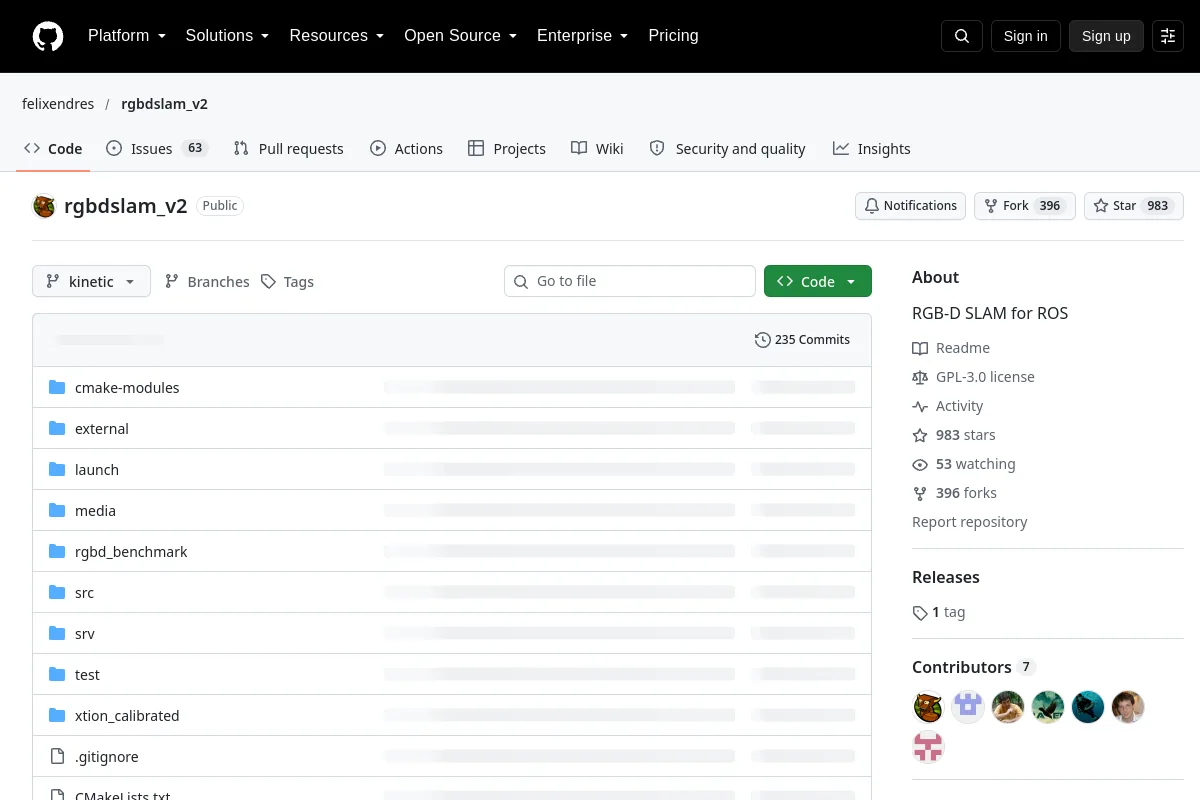This screenshot has width=1200, height=800.
Task: Open the .gitignore file name
Action: pyautogui.click(x=107, y=757)
